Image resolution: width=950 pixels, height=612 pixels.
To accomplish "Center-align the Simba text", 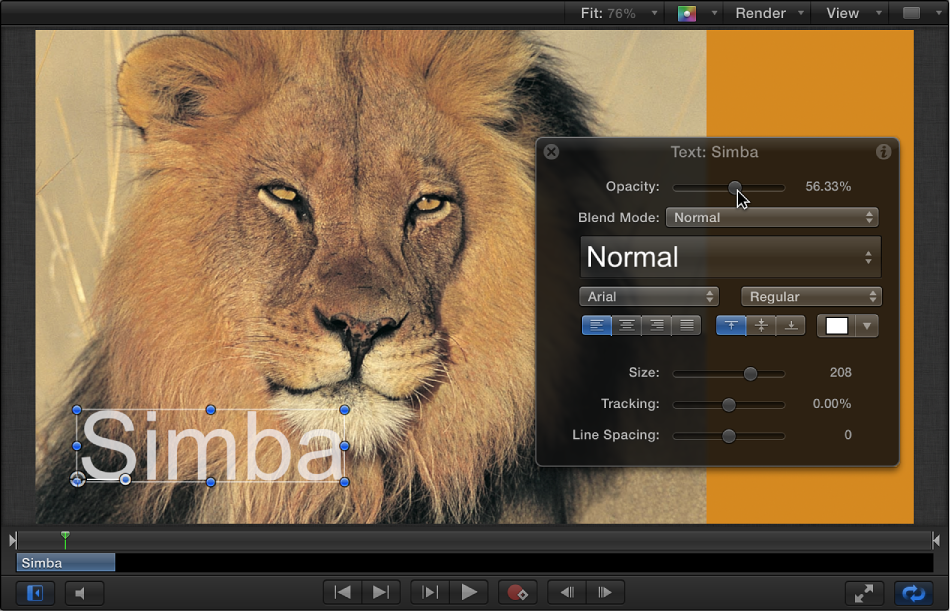I will 627,325.
